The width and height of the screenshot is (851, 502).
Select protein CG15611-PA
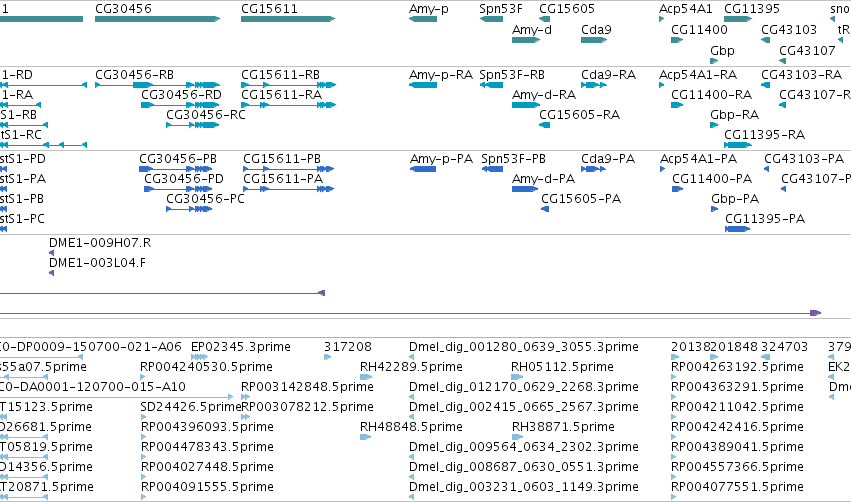point(283,179)
